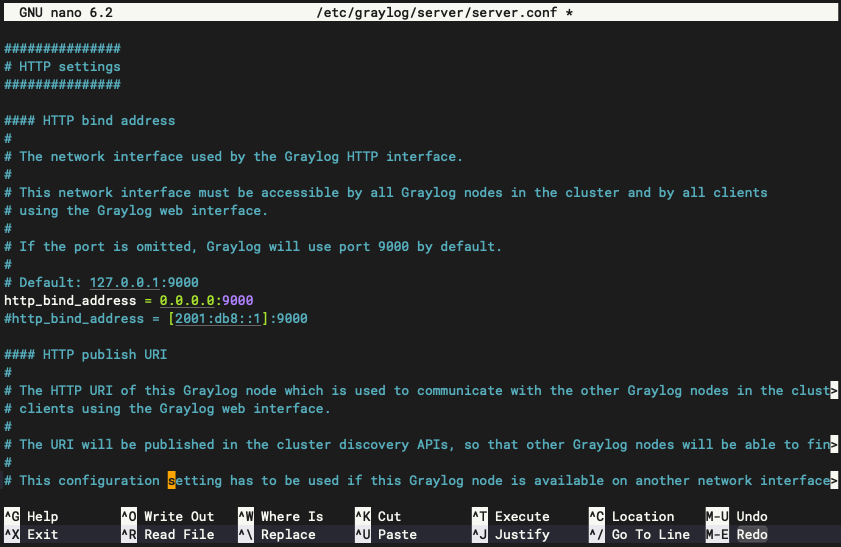Click the line 'This network interface must be accessible'
This screenshot has width=841, height=547.
click(386, 193)
